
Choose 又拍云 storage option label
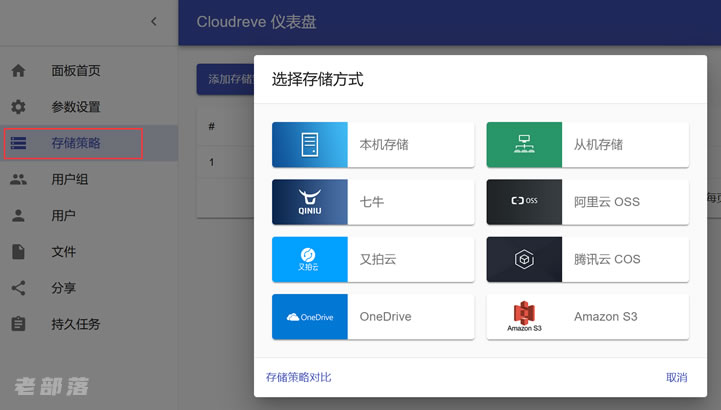click(378, 259)
